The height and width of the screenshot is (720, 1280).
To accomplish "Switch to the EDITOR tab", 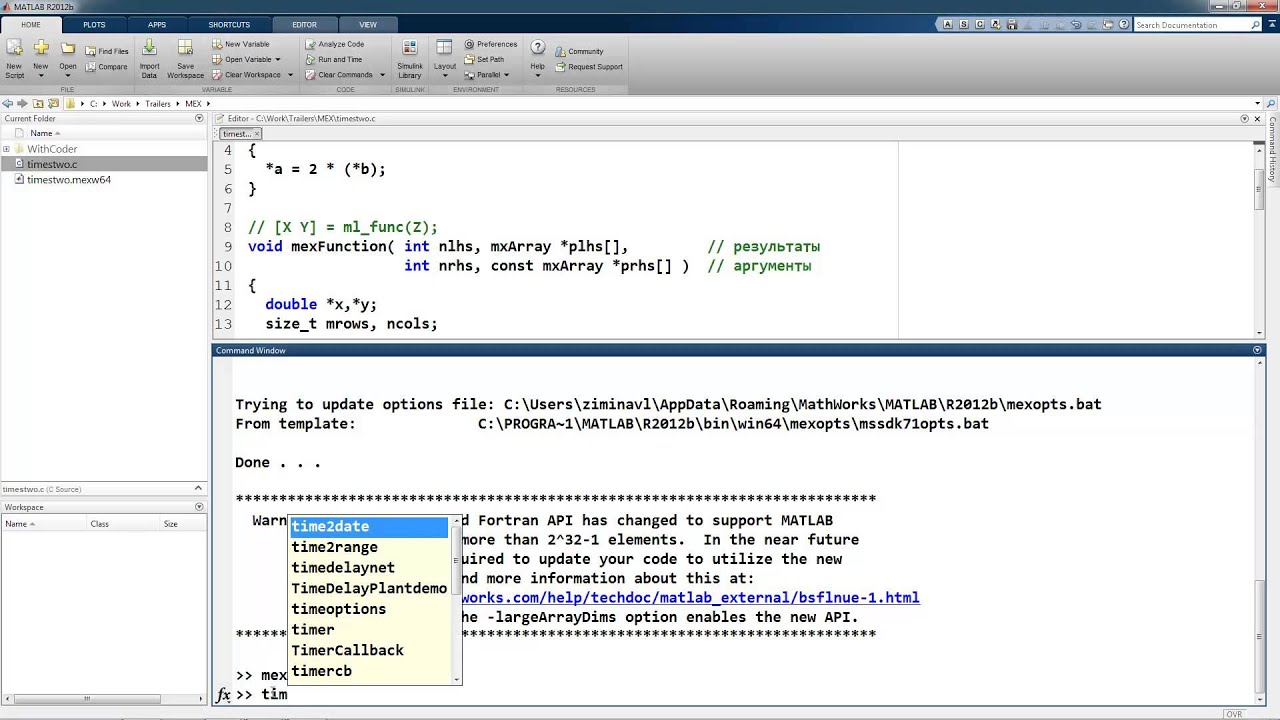I will [x=304, y=24].
